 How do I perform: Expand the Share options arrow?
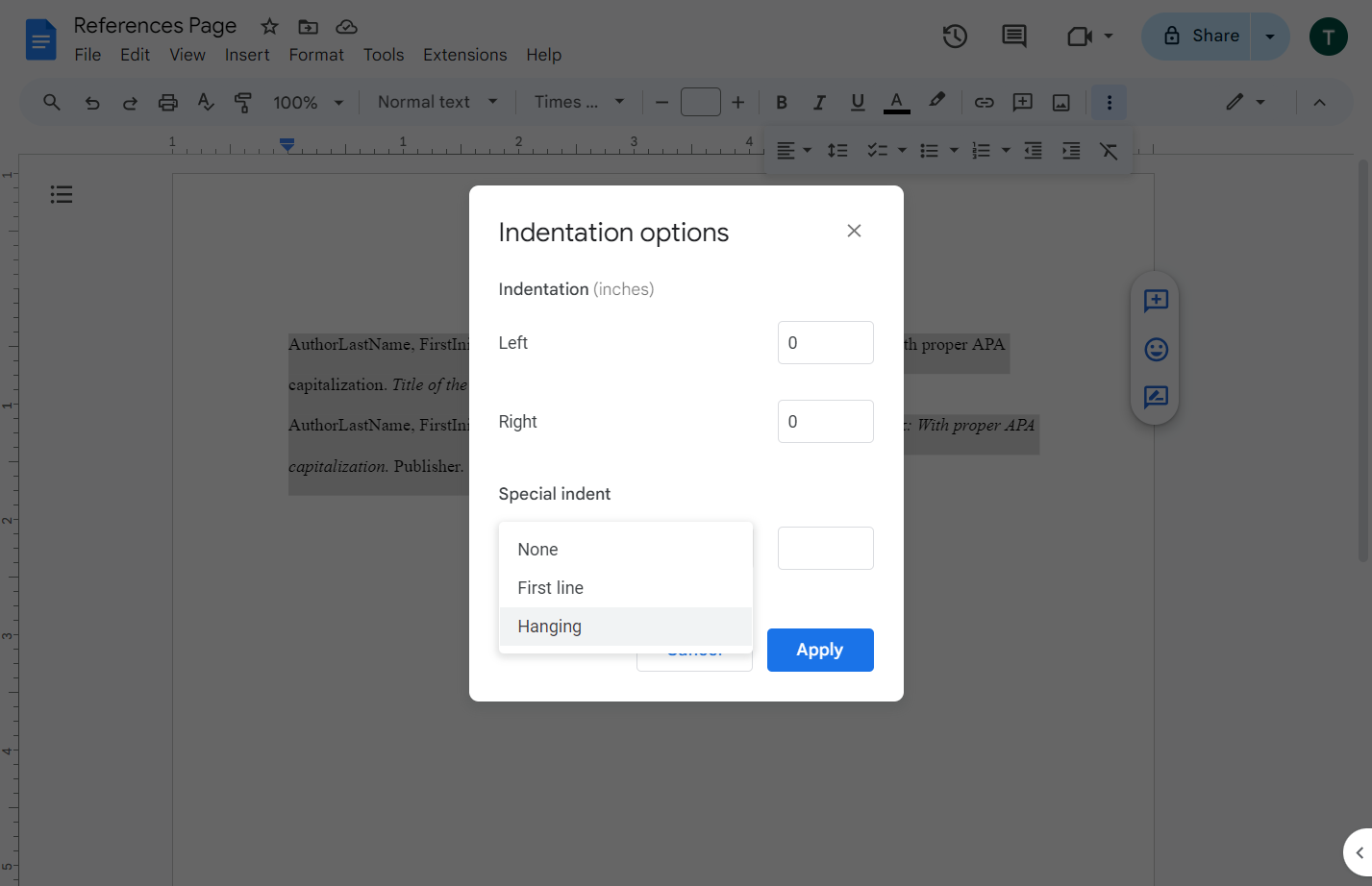click(1270, 37)
